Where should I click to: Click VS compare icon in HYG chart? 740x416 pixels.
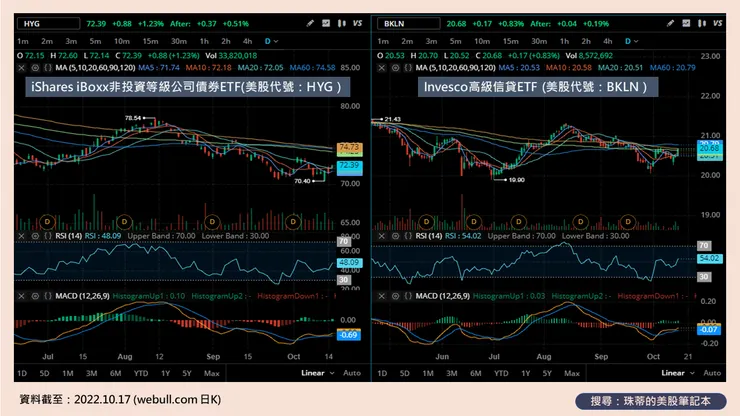coord(357,23)
